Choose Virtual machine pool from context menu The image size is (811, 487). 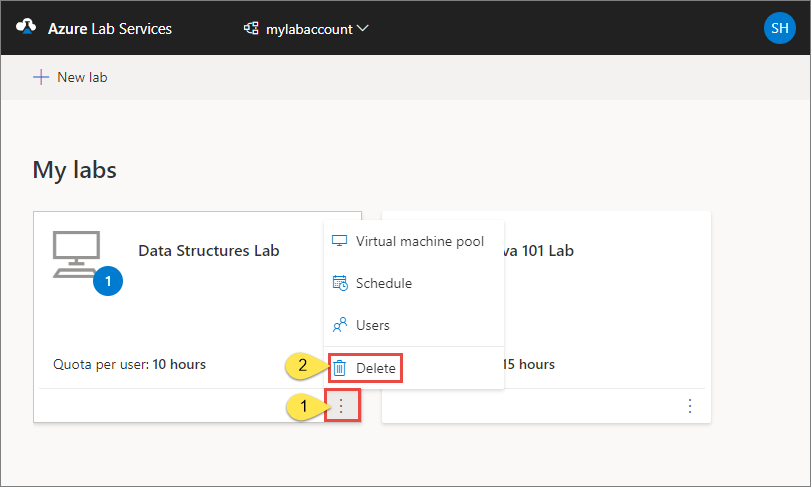click(414, 241)
